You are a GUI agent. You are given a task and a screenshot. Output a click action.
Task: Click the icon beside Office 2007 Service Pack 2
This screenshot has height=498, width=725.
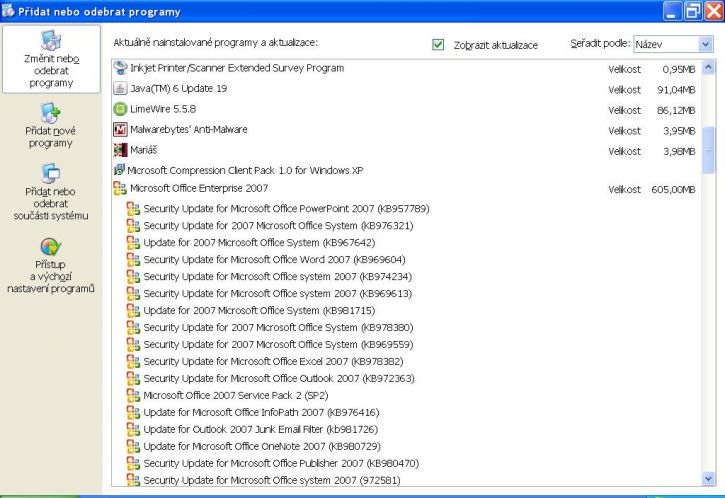(133, 395)
